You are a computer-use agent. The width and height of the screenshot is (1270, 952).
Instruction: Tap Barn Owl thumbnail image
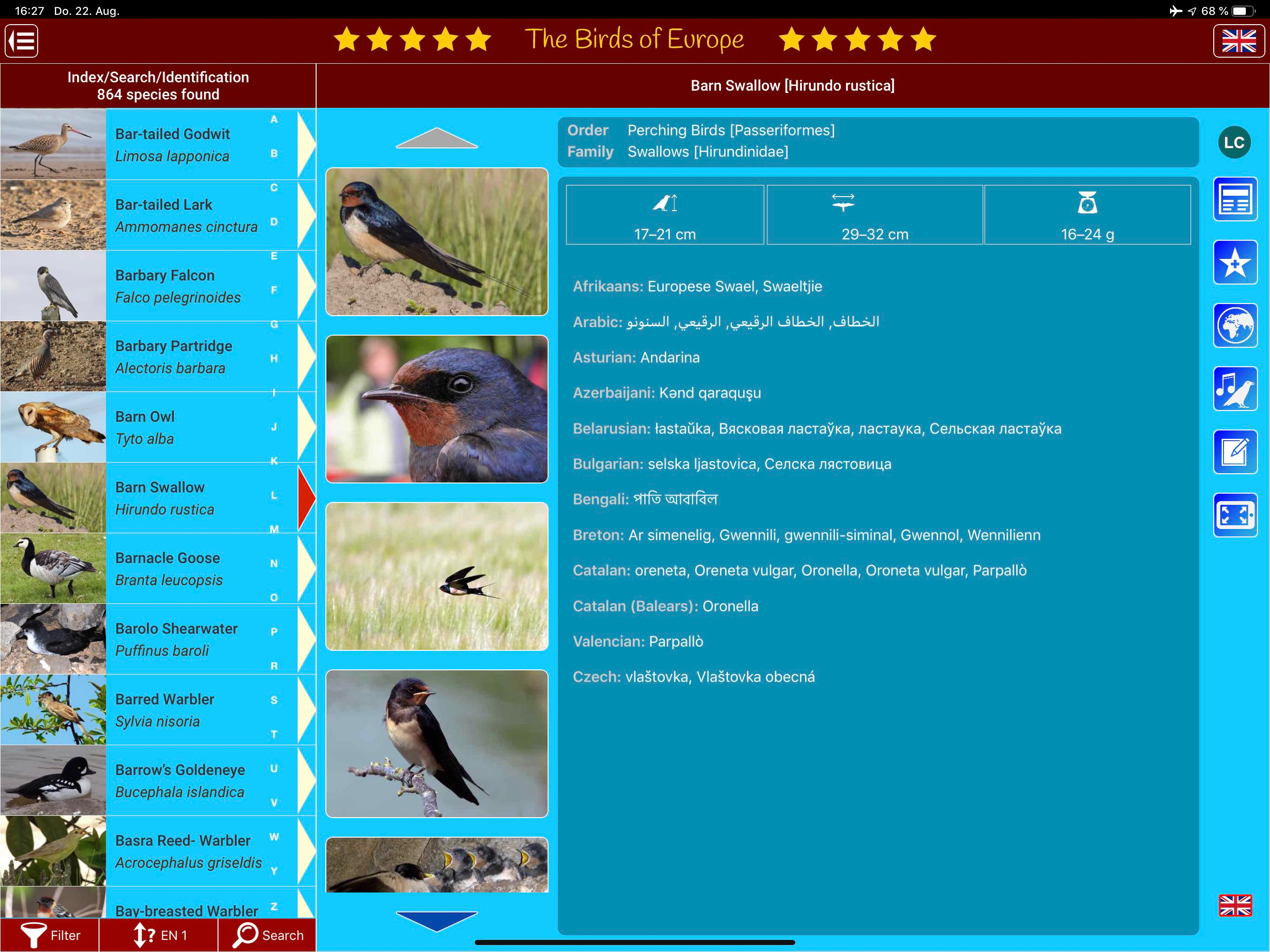click(53, 427)
